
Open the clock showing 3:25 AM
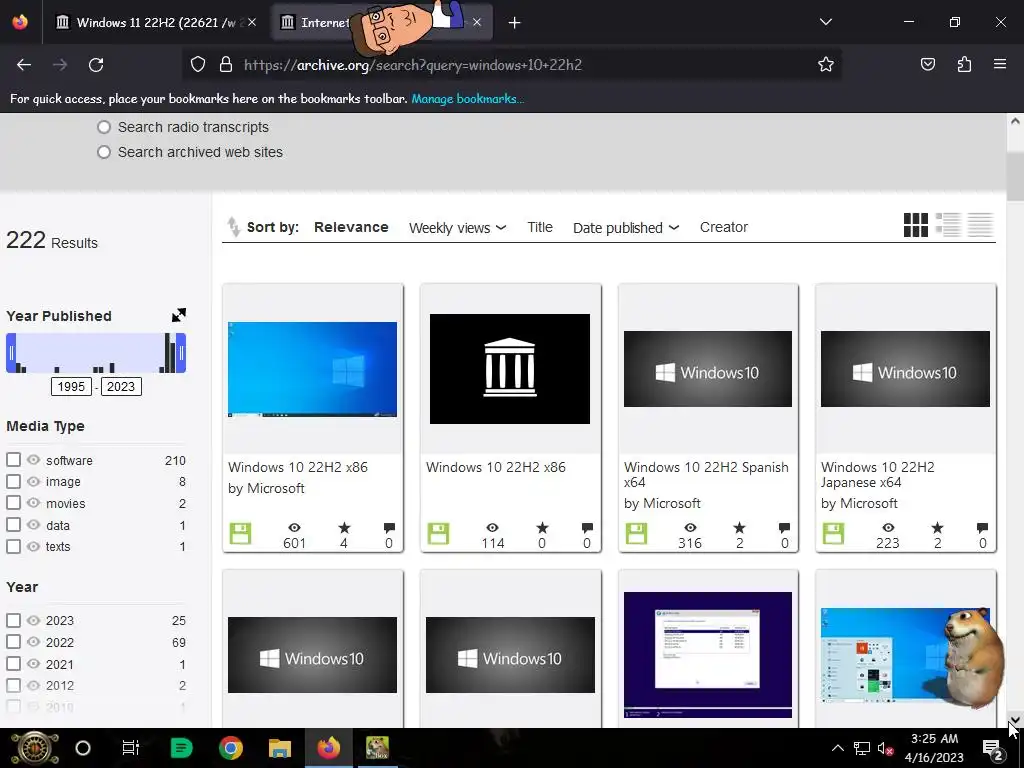click(934, 748)
